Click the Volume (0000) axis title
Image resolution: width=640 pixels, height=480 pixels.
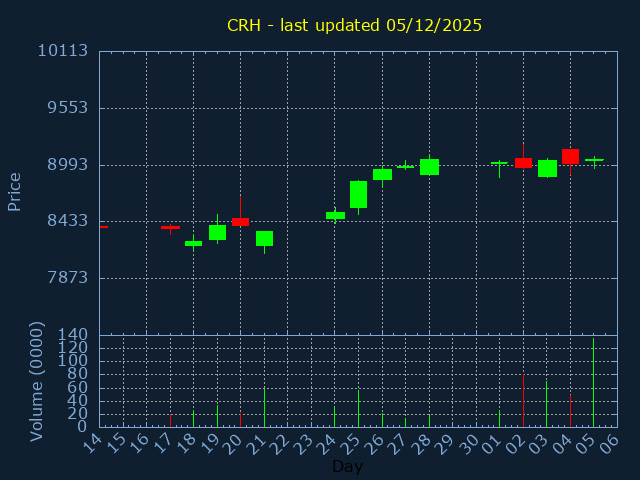pyautogui.click(x=37, y=381)
